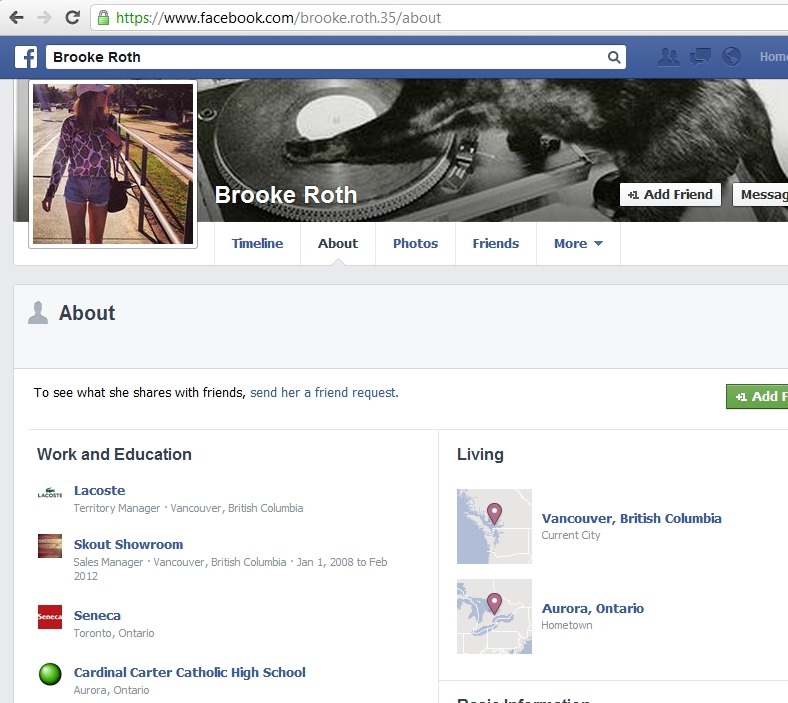The width and height of the screenshot is (788, 703).
Task: Click 'Aurora, Ontario' under Cardinal Carter
Action: coord(112,690)
